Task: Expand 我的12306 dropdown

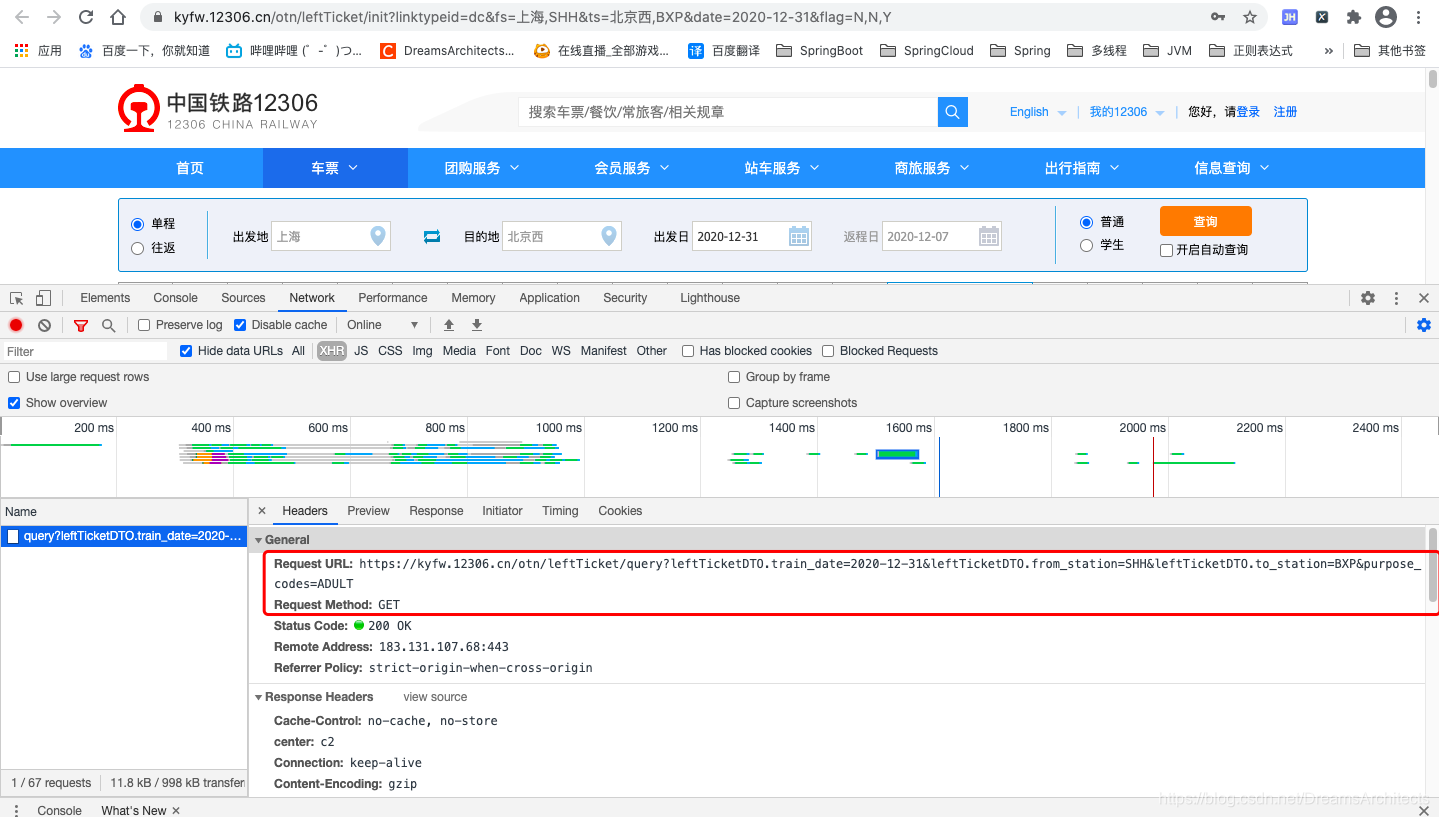Action: [x=1127, y=112]
